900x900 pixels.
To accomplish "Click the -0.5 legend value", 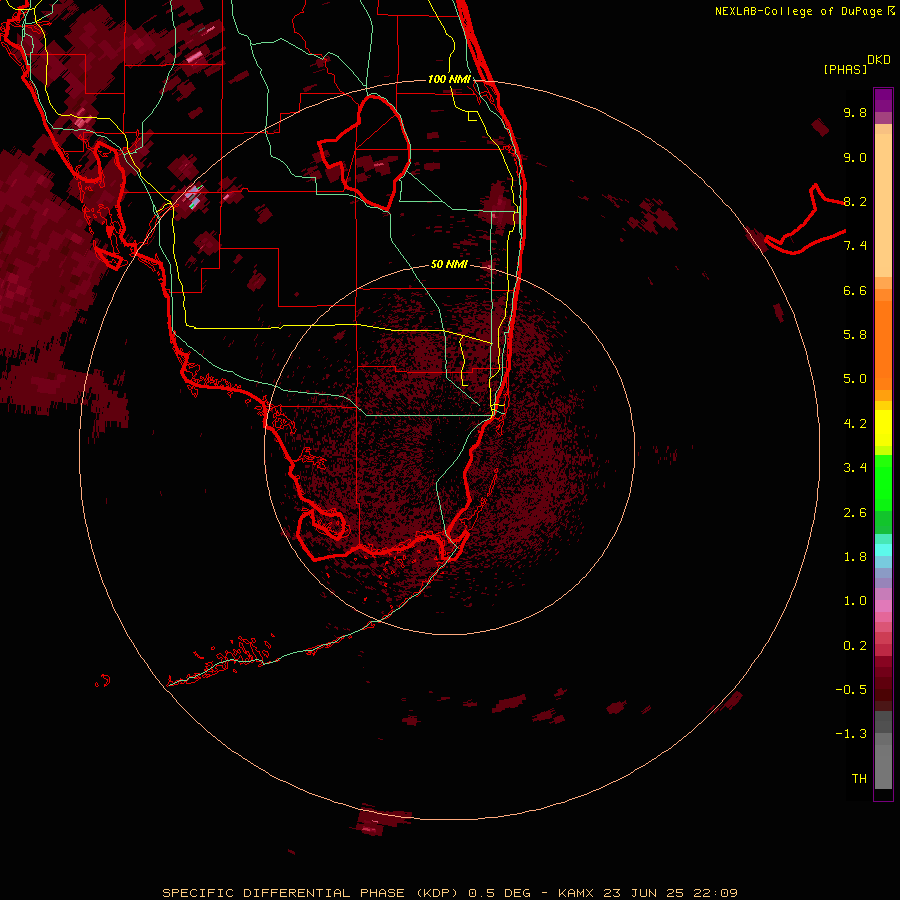I will pyautogui.click(x=851, y=690).
